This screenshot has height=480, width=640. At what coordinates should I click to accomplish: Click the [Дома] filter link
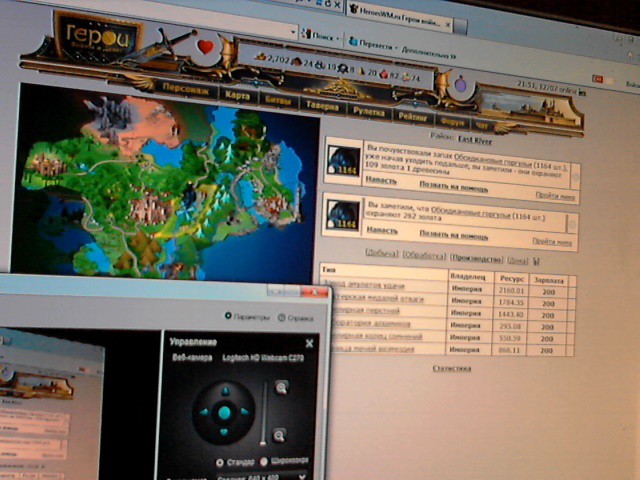click(x=518, y=260)
